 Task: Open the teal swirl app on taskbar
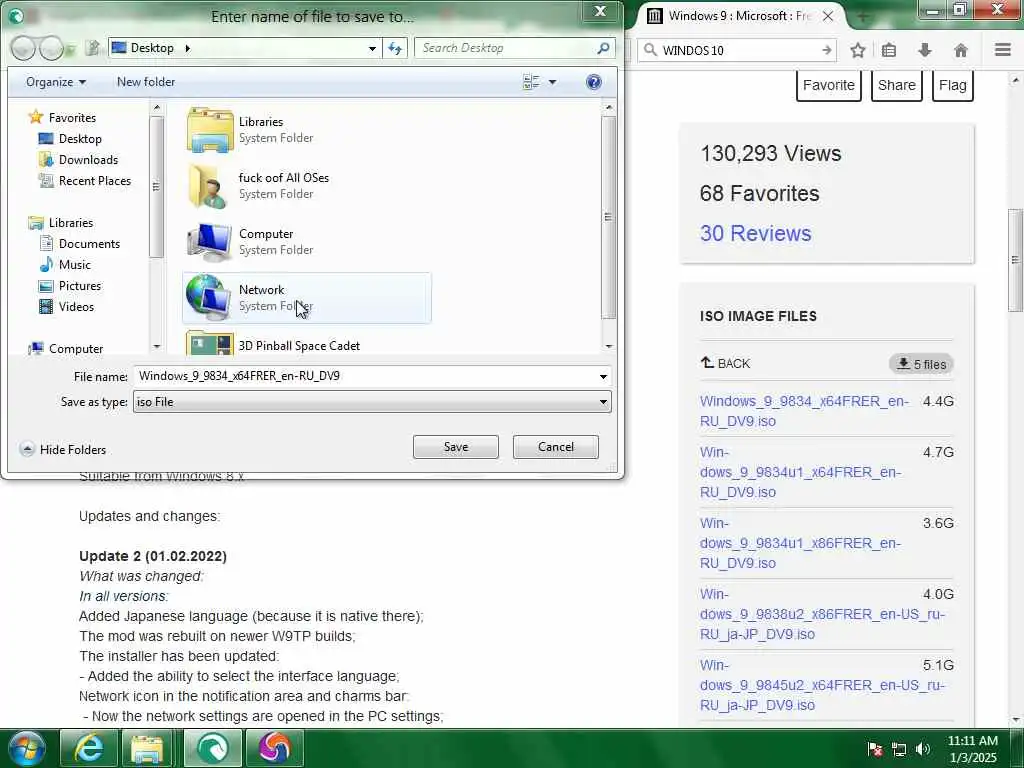pyautogui.click(x=212, y=748)
